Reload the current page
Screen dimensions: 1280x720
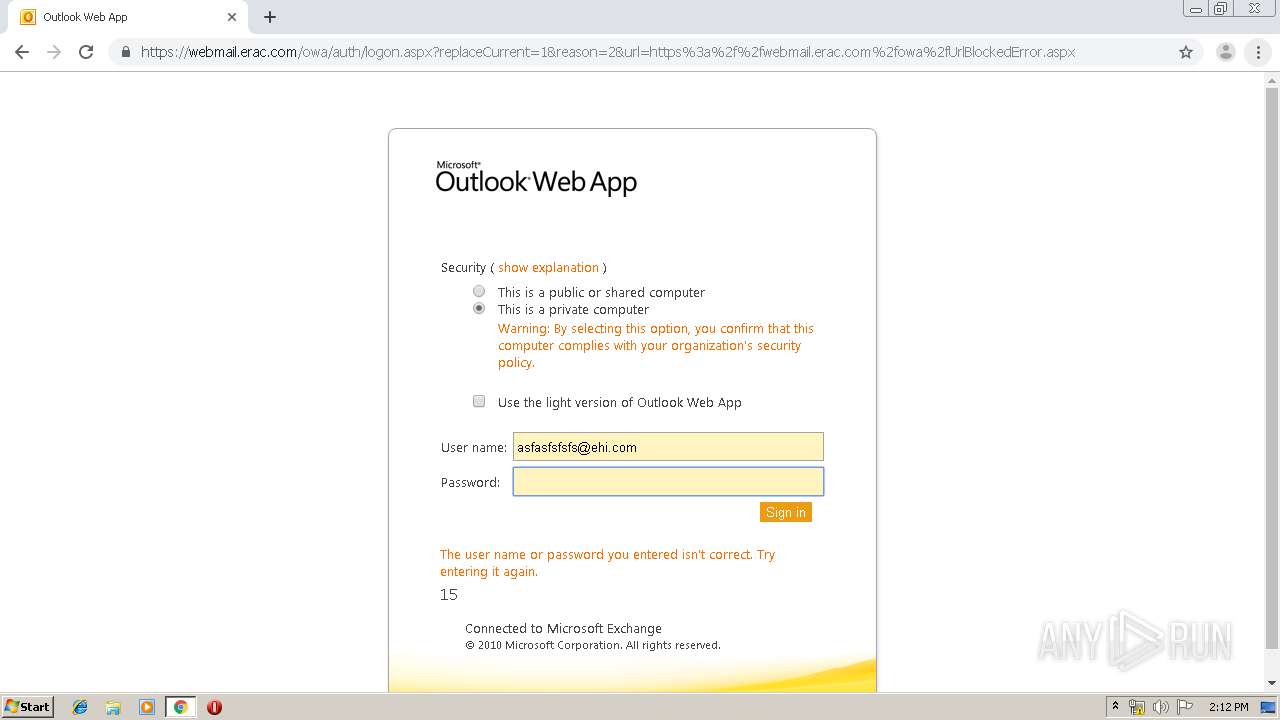click(86, 52)
